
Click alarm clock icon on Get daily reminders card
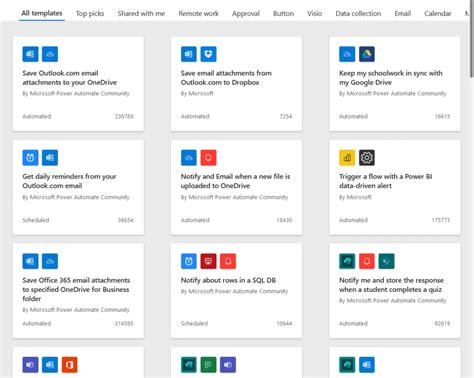(x=30, y=158)
